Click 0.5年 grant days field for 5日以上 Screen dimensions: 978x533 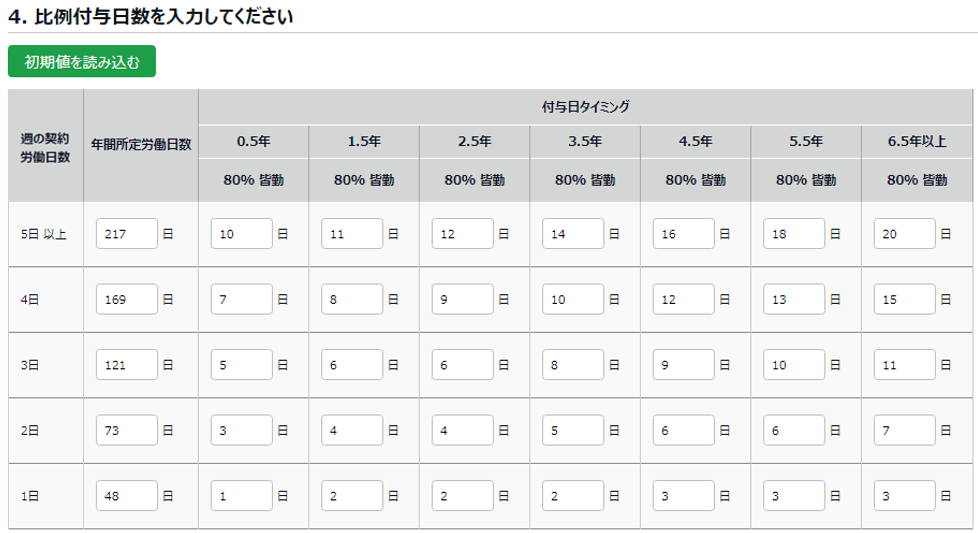(x=241, y=234)
